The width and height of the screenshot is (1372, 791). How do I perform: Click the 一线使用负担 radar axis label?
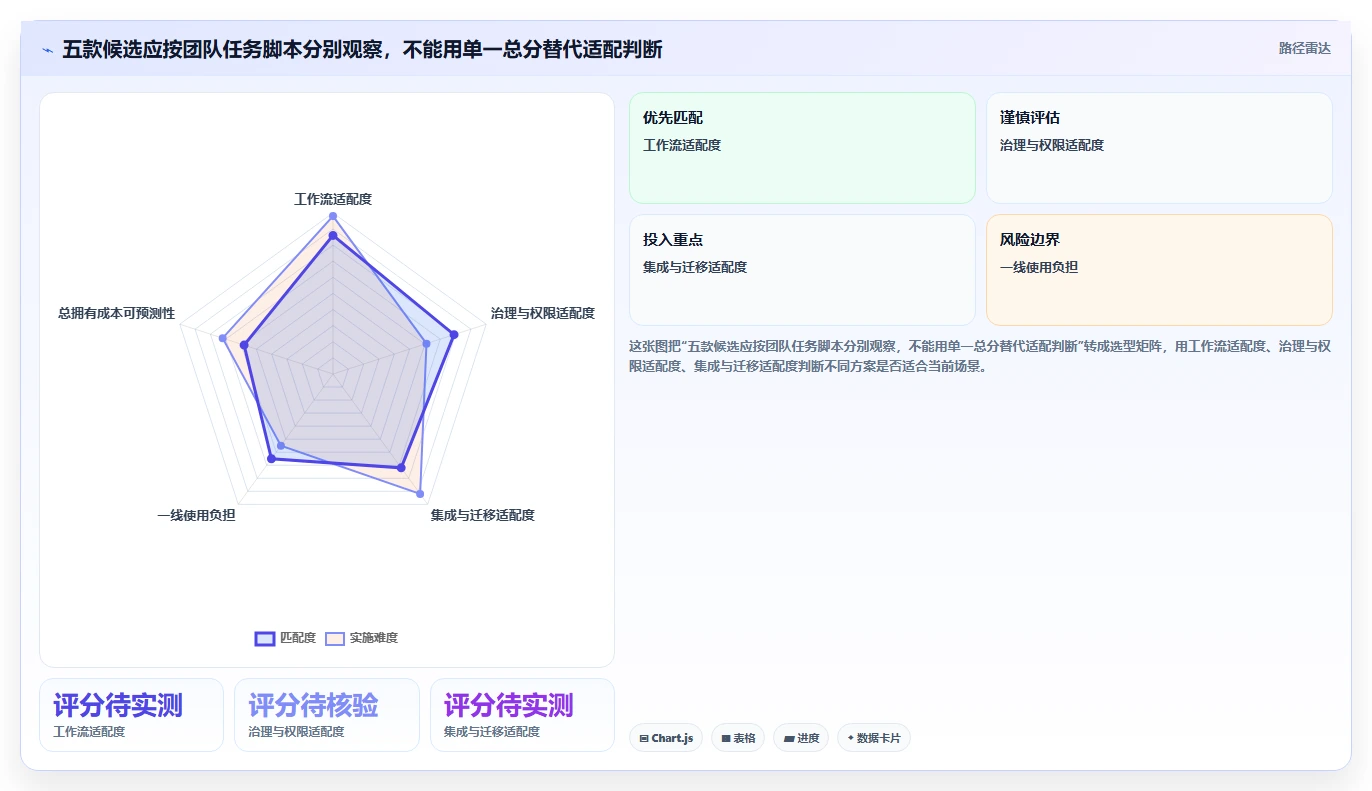[x=196, y=515]
